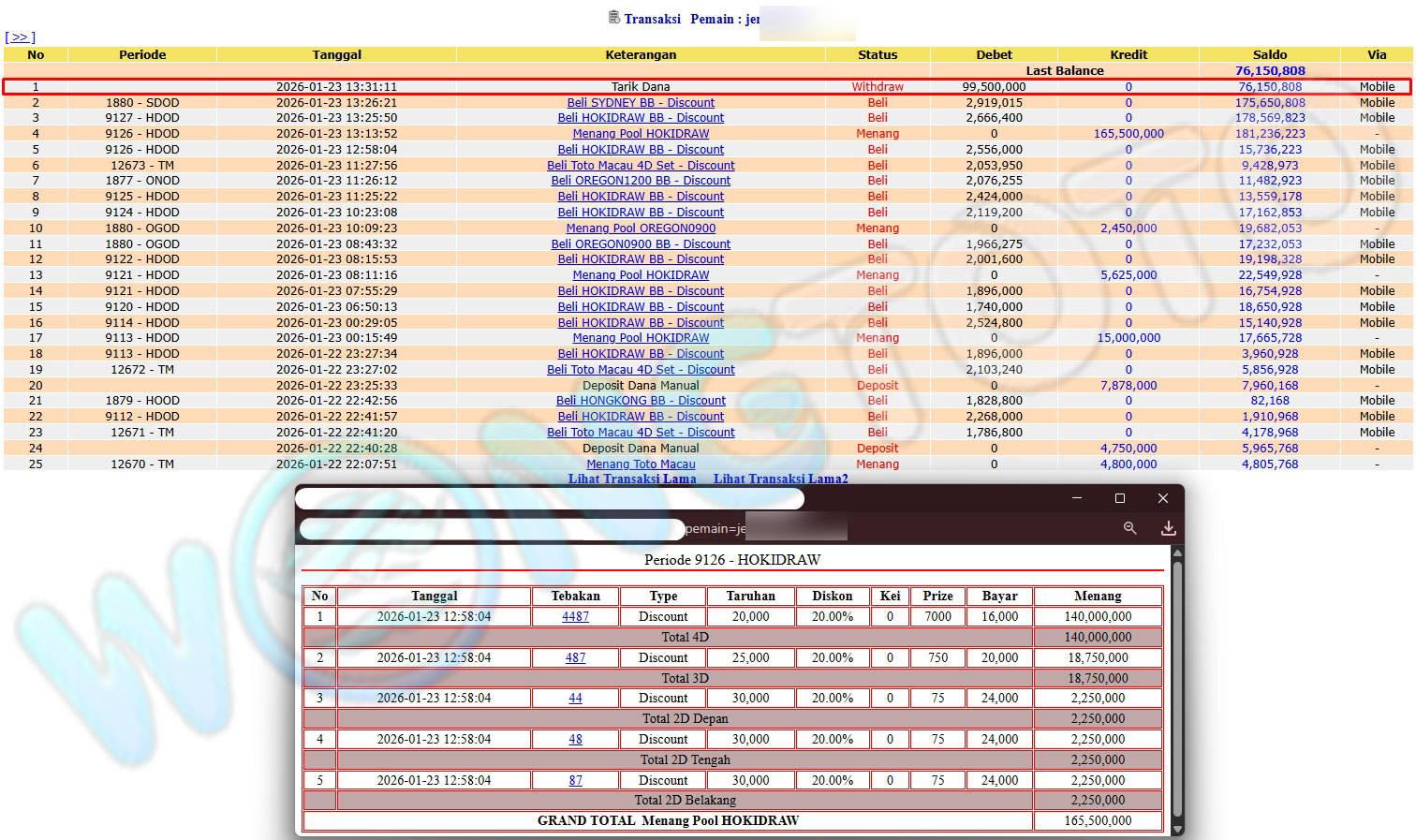1416x840 pixels.
Task: Click tebakan number 4487 link
Action: 575,617
